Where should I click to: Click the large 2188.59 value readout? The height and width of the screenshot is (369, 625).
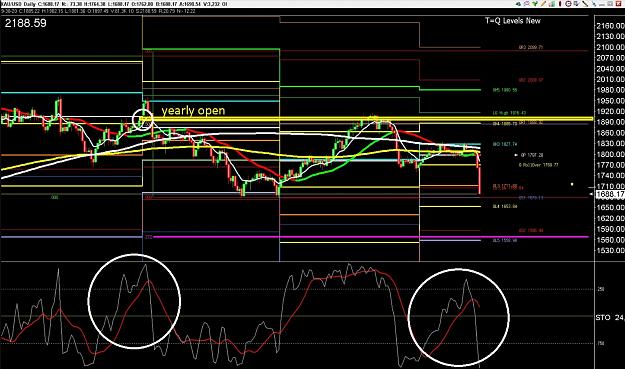tap(26, 23)
